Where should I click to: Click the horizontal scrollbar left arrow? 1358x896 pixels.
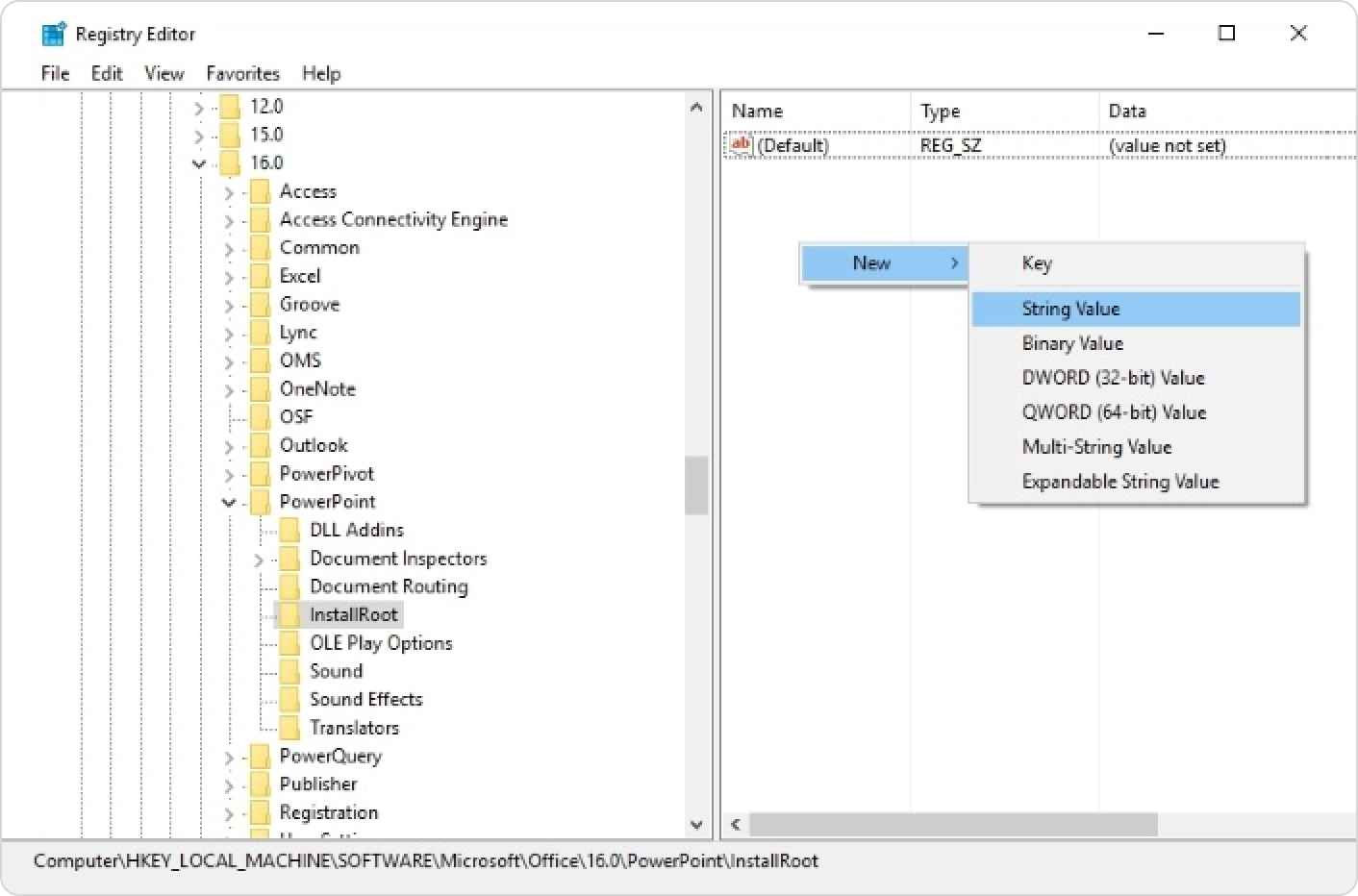pyautogui.click(x=736, y=825)
